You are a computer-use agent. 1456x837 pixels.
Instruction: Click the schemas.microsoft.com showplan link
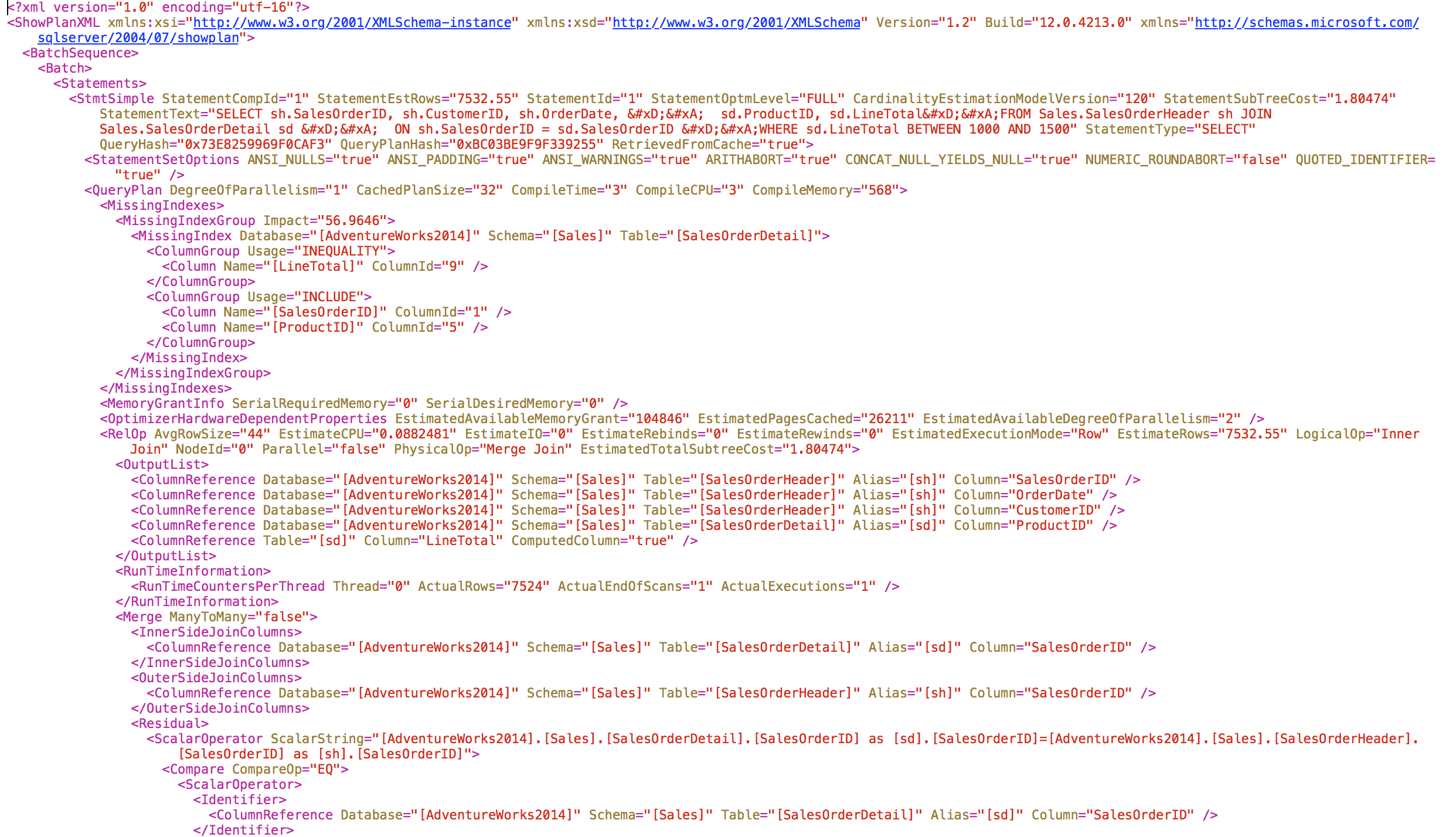tap(1307, 22)
